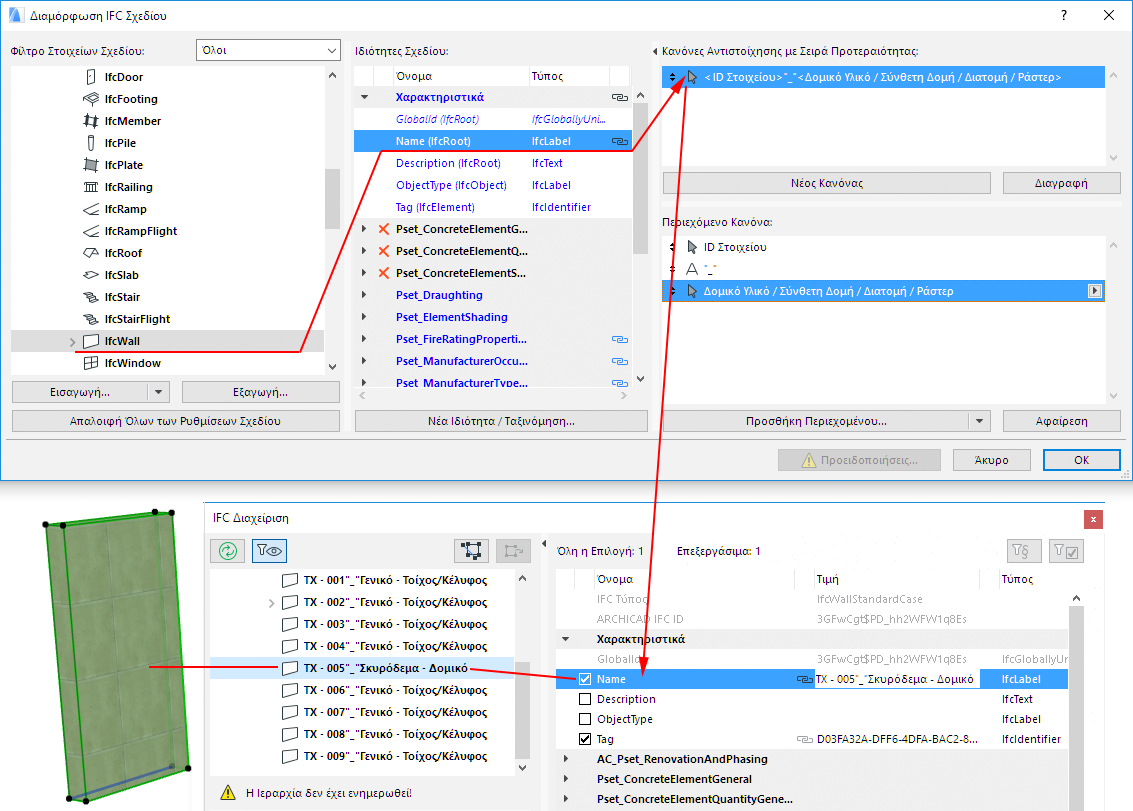Click warning icon in hierarchy status message
This screenshot has height=811, width=1133.
click(x=228, y=793)
